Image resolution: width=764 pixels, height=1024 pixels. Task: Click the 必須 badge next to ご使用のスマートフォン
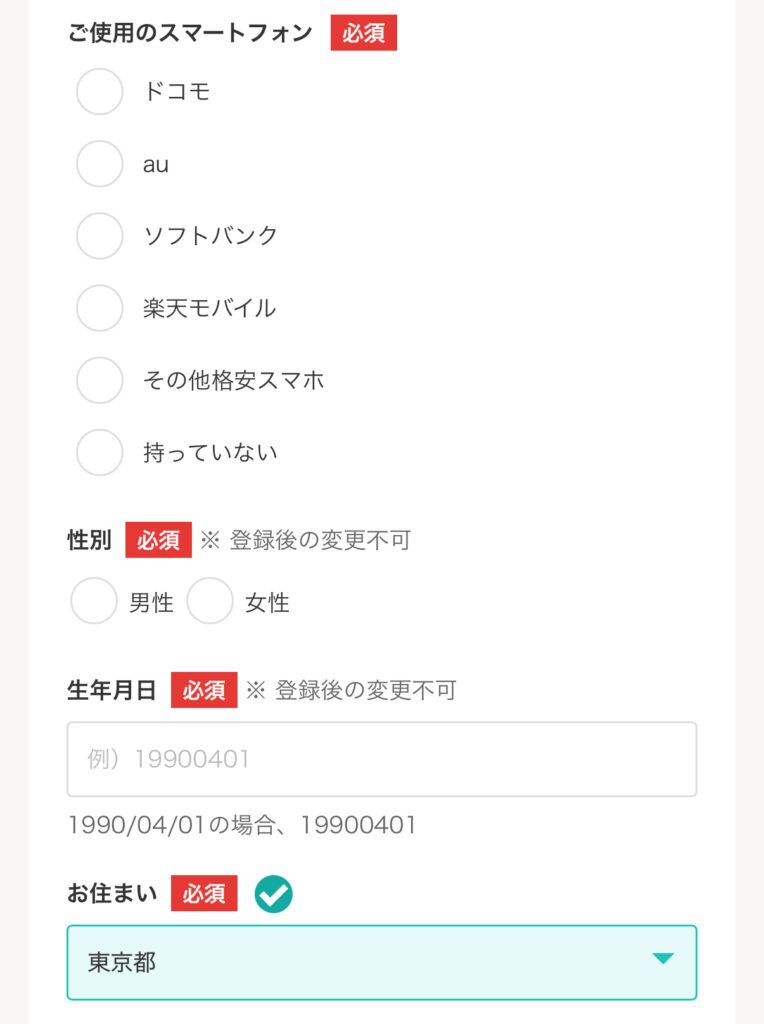point(364,33)
